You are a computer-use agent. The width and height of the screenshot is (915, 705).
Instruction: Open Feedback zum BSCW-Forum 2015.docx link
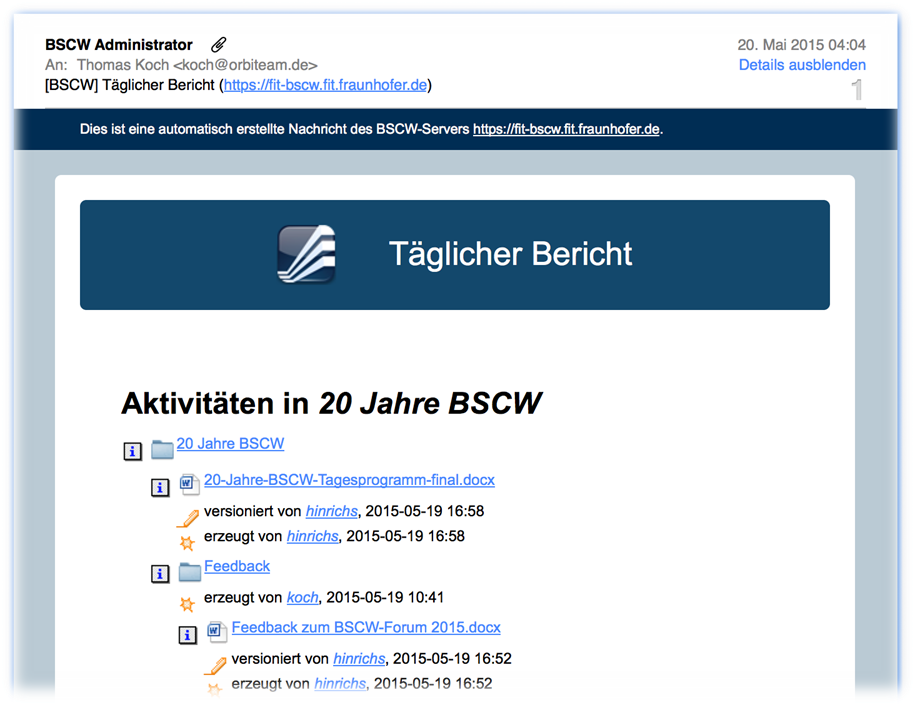tap(366, 627)
